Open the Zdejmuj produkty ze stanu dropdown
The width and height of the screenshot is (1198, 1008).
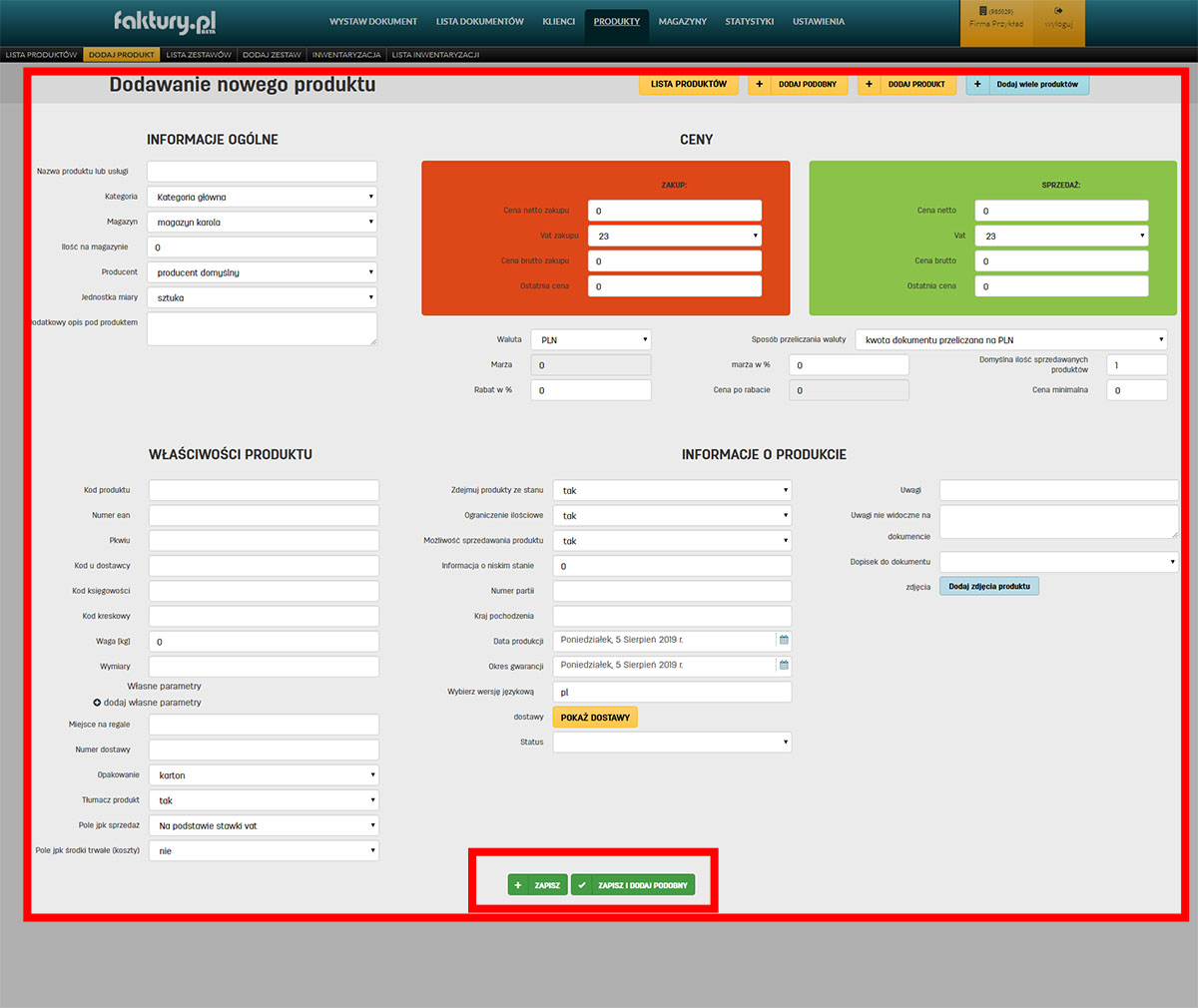(x=672, y=491)
